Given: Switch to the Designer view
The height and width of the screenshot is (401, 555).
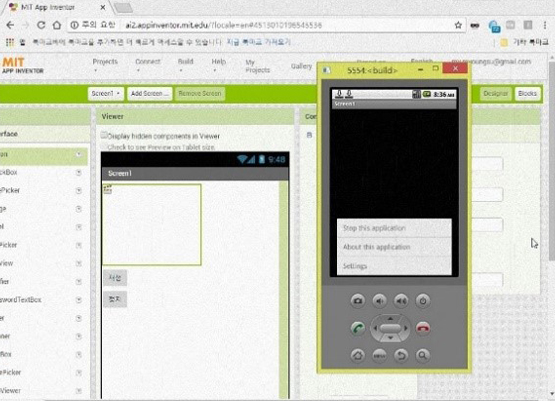Looking at the screenshot, I should click(496, 93).
